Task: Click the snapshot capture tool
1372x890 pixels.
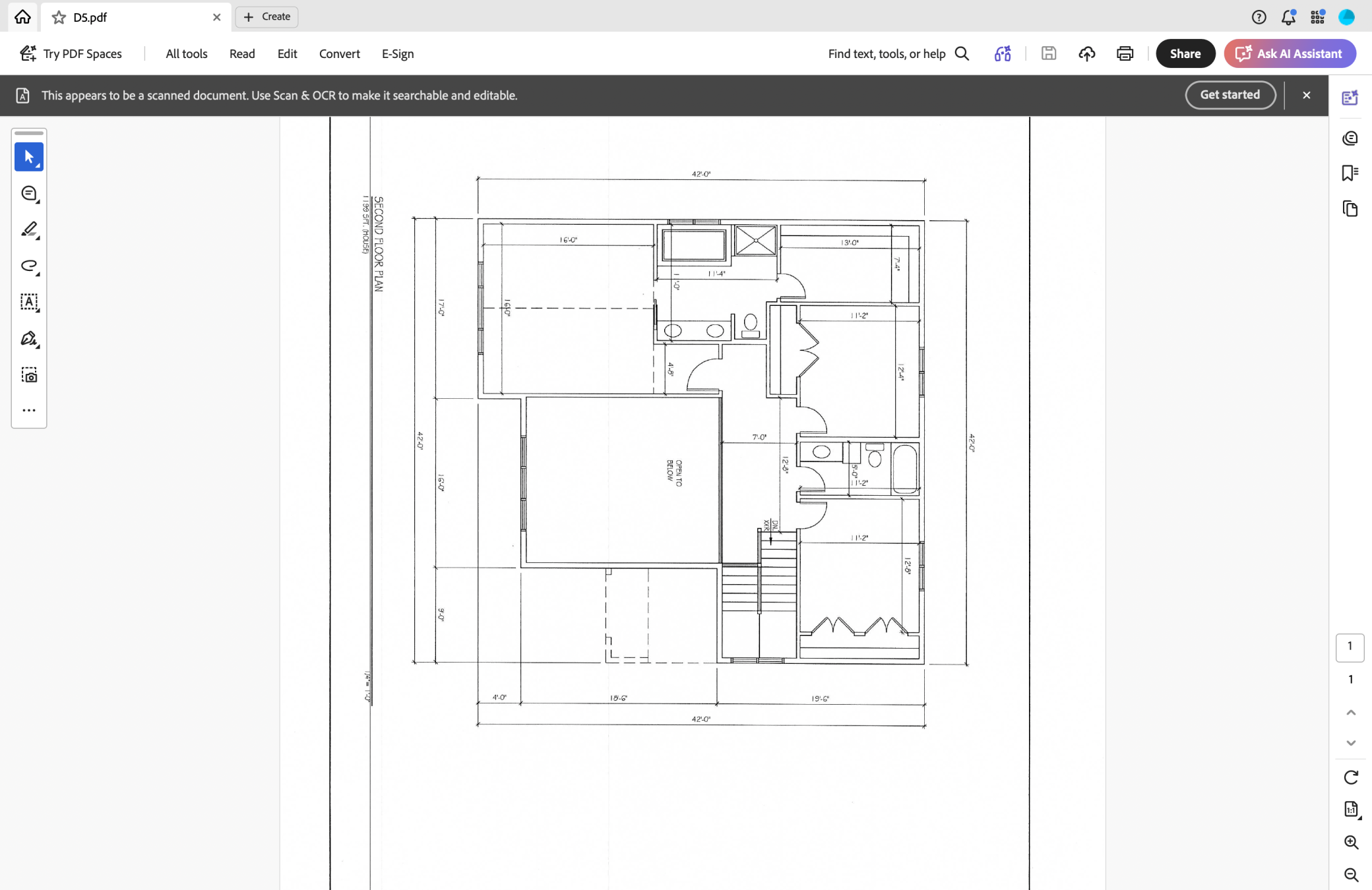Action: pos(29,375)
